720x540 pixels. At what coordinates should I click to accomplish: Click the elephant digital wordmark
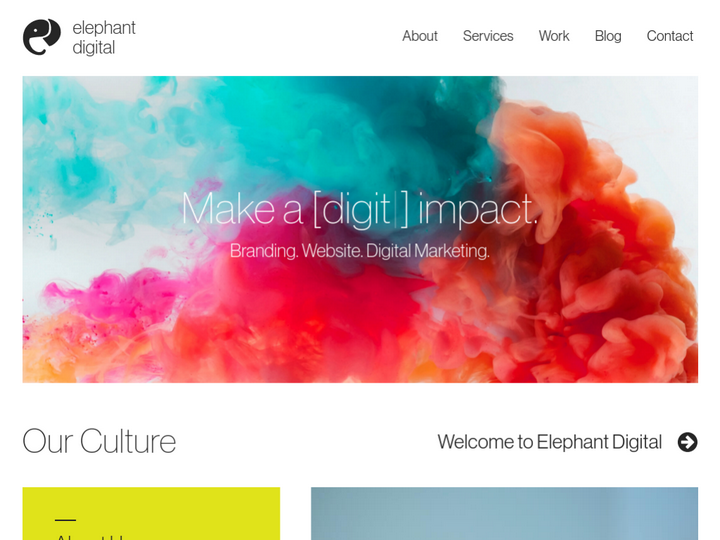[x=104, y=38]
